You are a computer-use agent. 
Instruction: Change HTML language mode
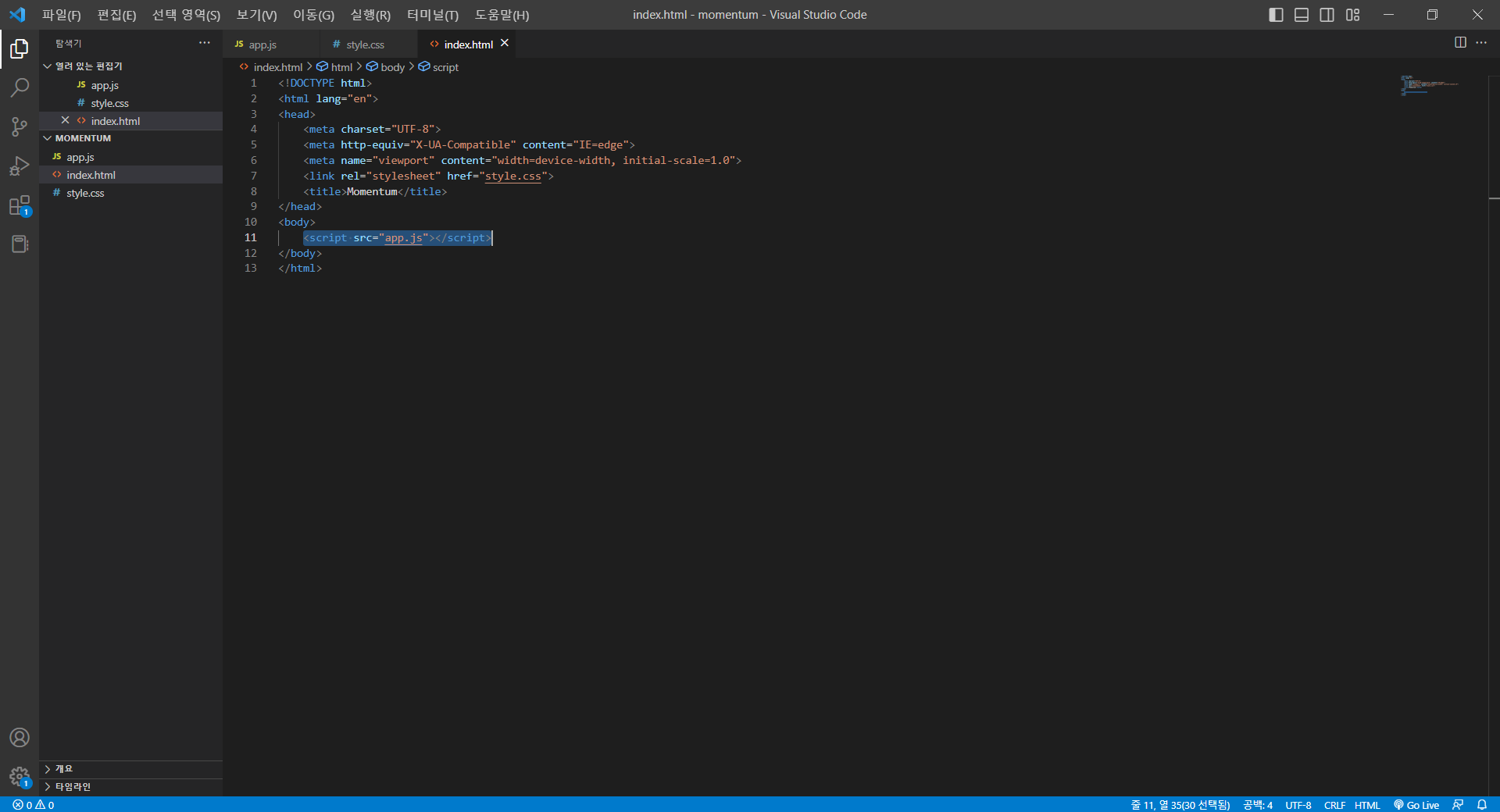pyautogui.click(x=1367, y=805)
